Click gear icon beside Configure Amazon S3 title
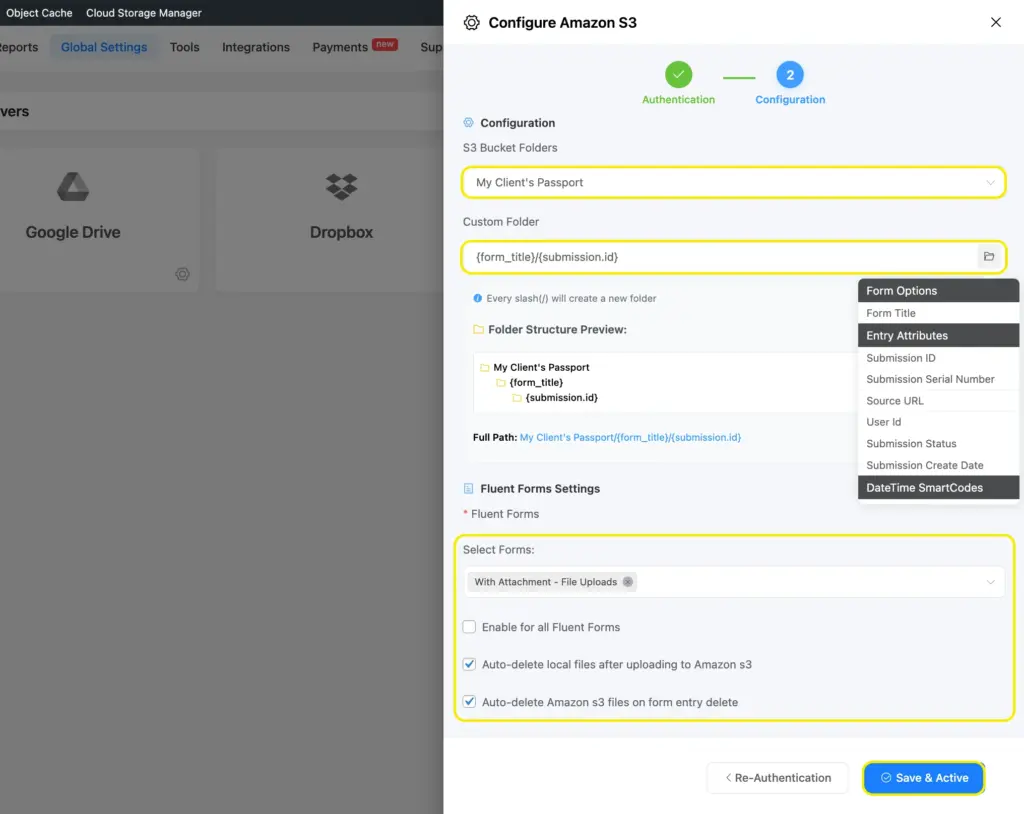 [472, 22]
